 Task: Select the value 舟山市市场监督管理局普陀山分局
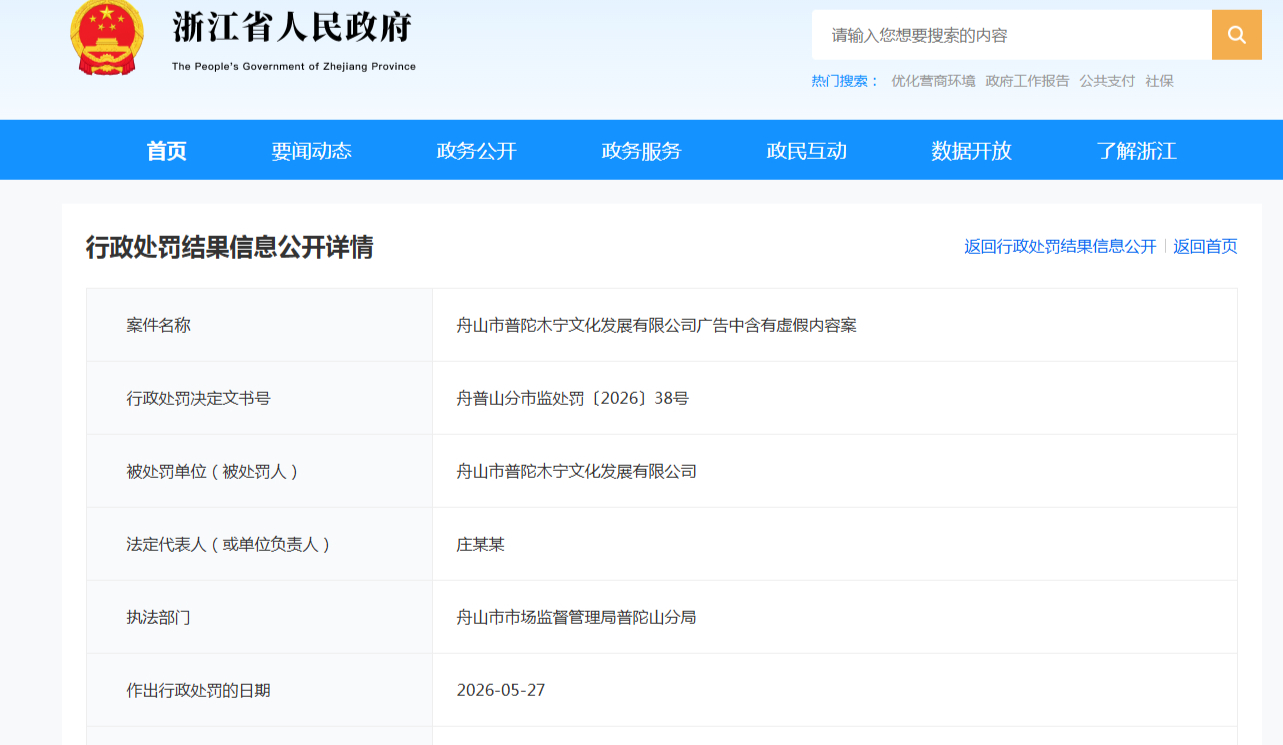[577, 617]
